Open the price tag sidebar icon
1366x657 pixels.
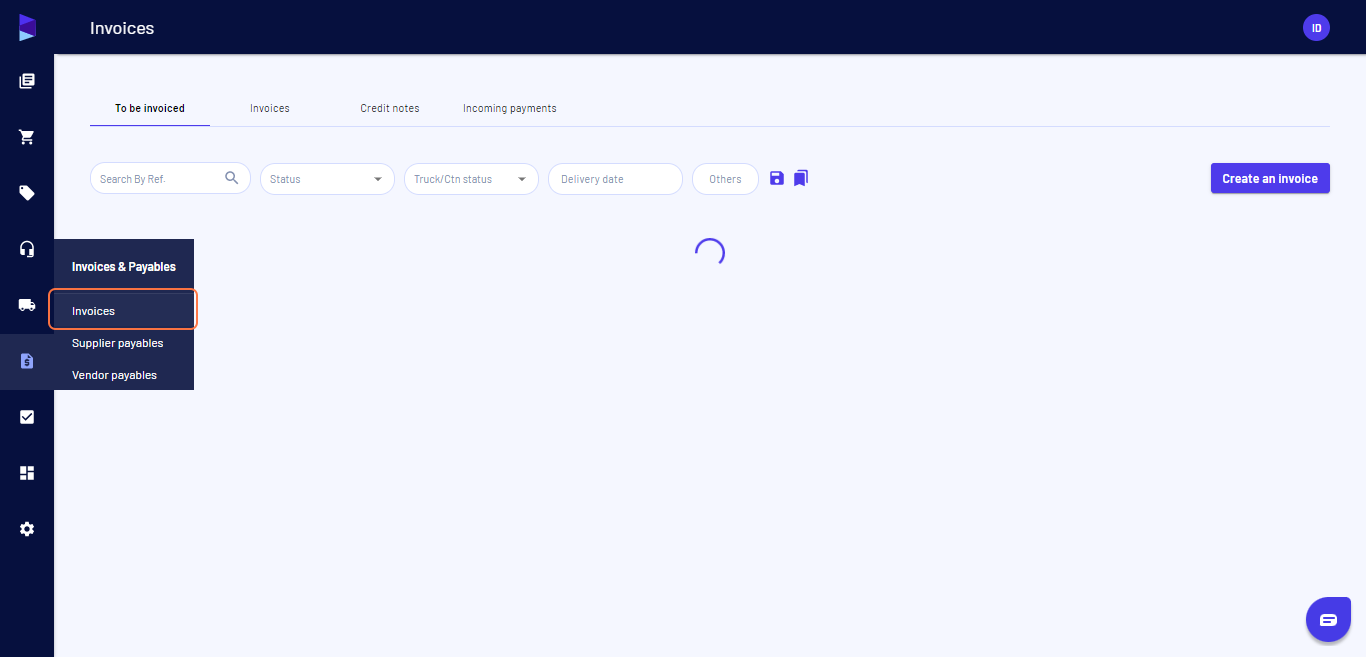click(x=27, y=193)
